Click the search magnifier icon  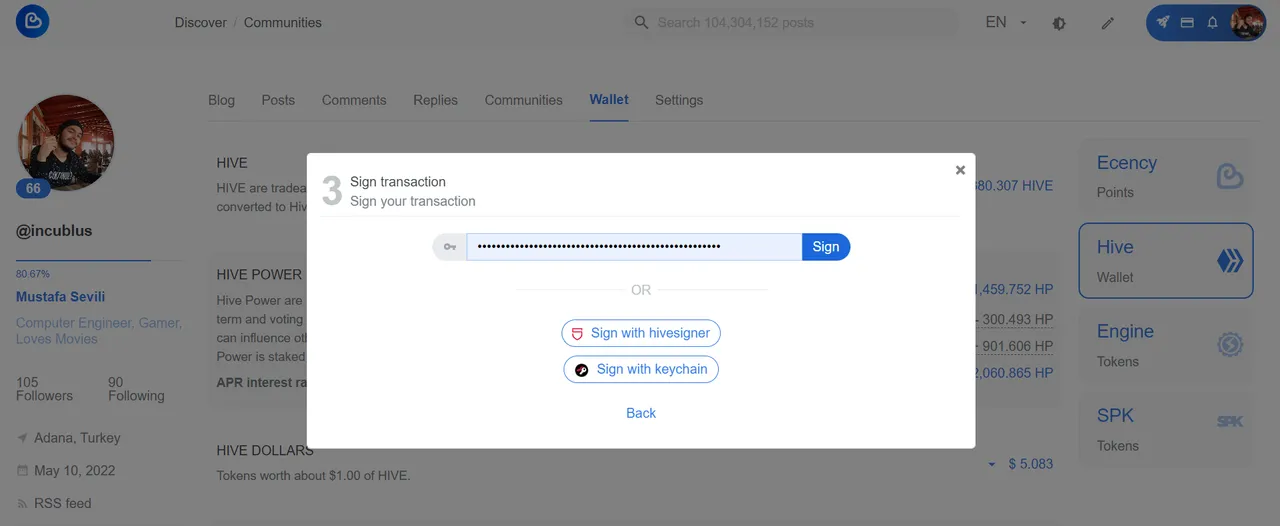click(x=642, y=22)
